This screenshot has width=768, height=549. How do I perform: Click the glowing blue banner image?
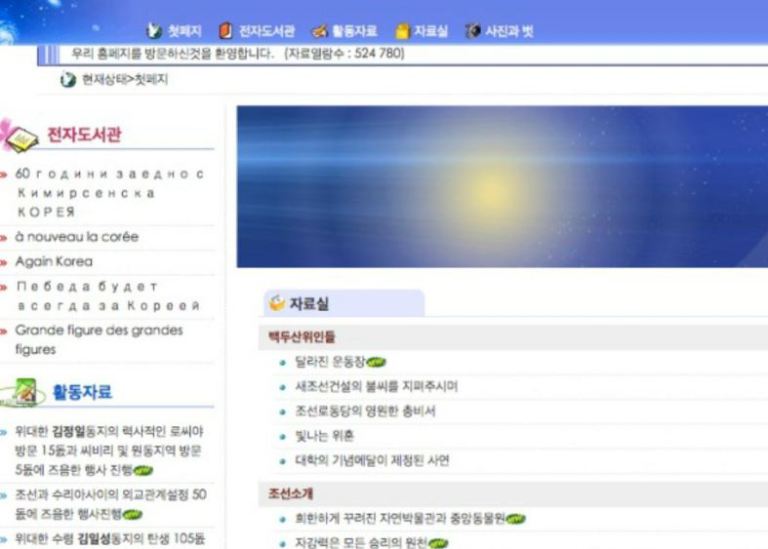coord(502,187)
